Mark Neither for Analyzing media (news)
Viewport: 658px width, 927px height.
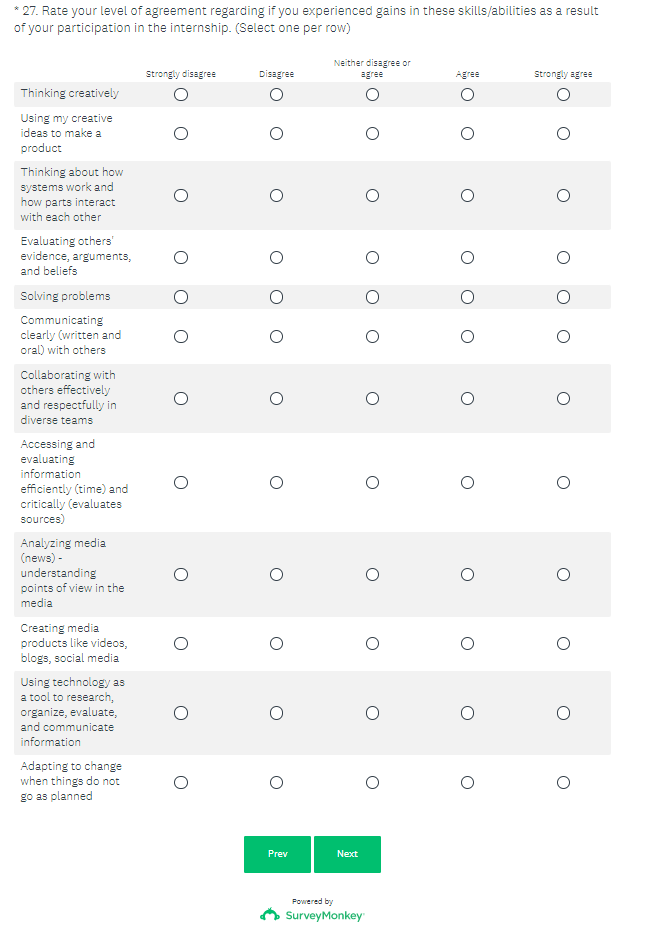[x=372, y=574]
